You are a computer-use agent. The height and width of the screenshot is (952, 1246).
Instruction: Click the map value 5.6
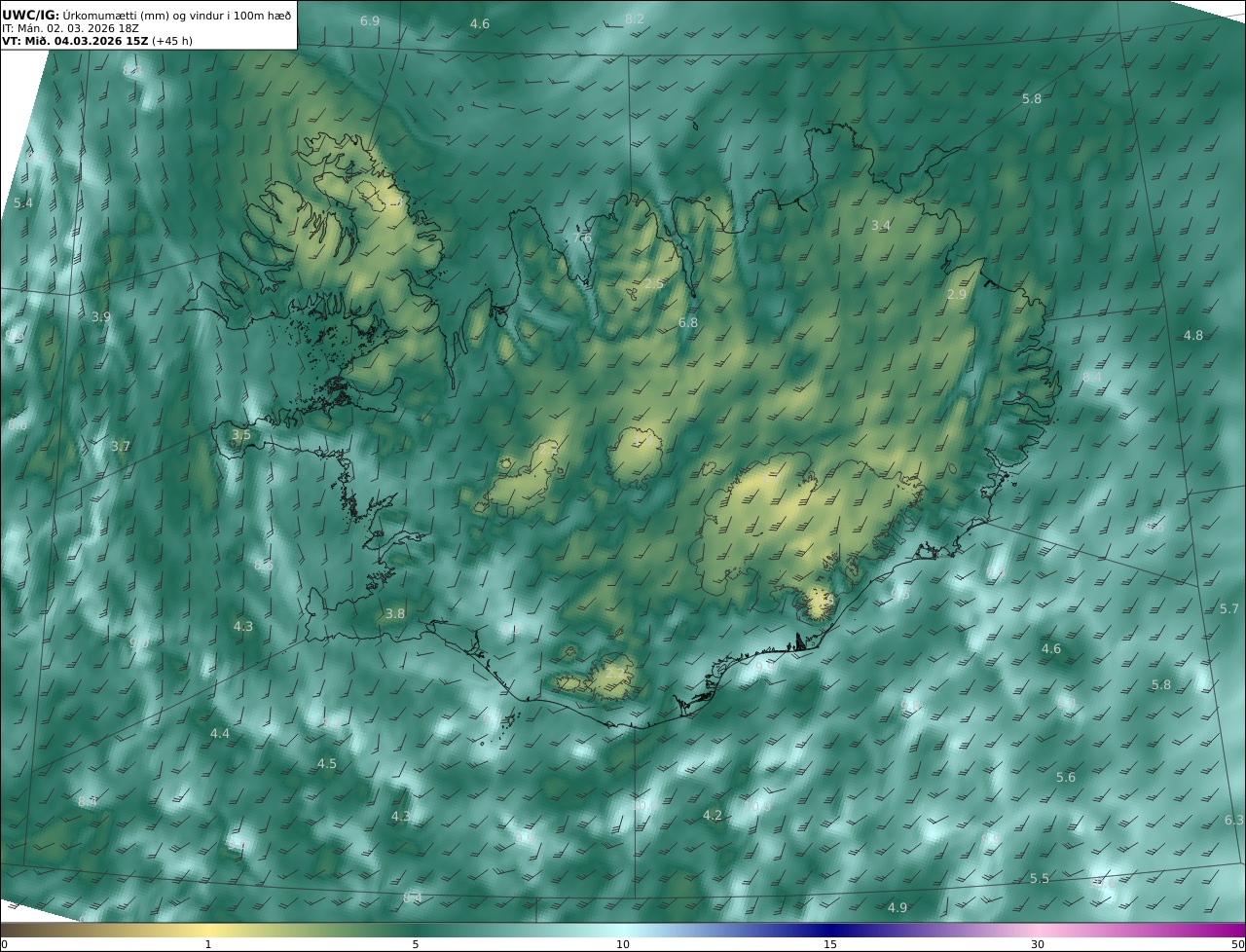pyautogui.click(x=1066, y=777)
